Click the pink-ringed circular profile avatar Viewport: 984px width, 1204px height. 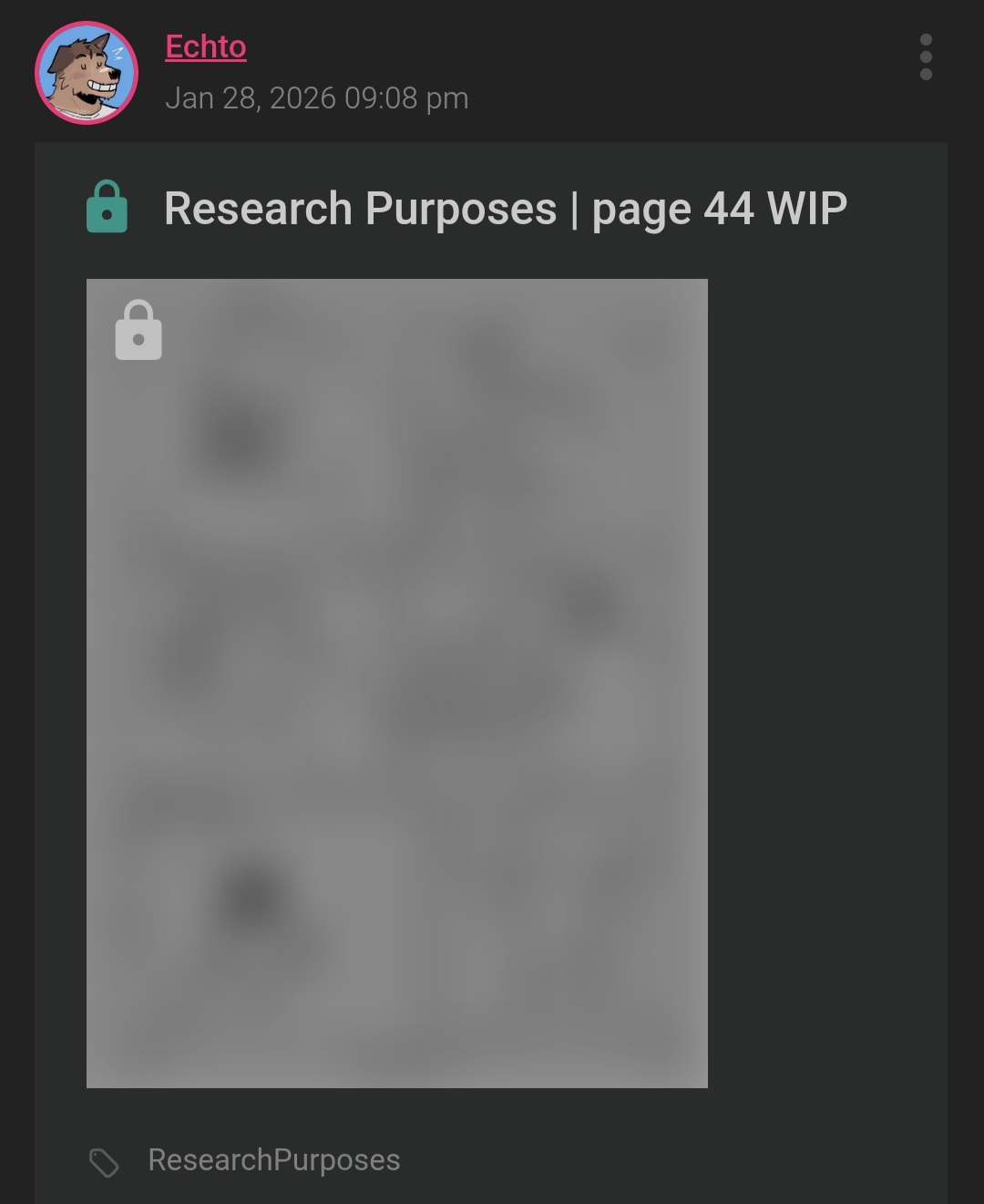pyautogui.click(x=87, y=73)
